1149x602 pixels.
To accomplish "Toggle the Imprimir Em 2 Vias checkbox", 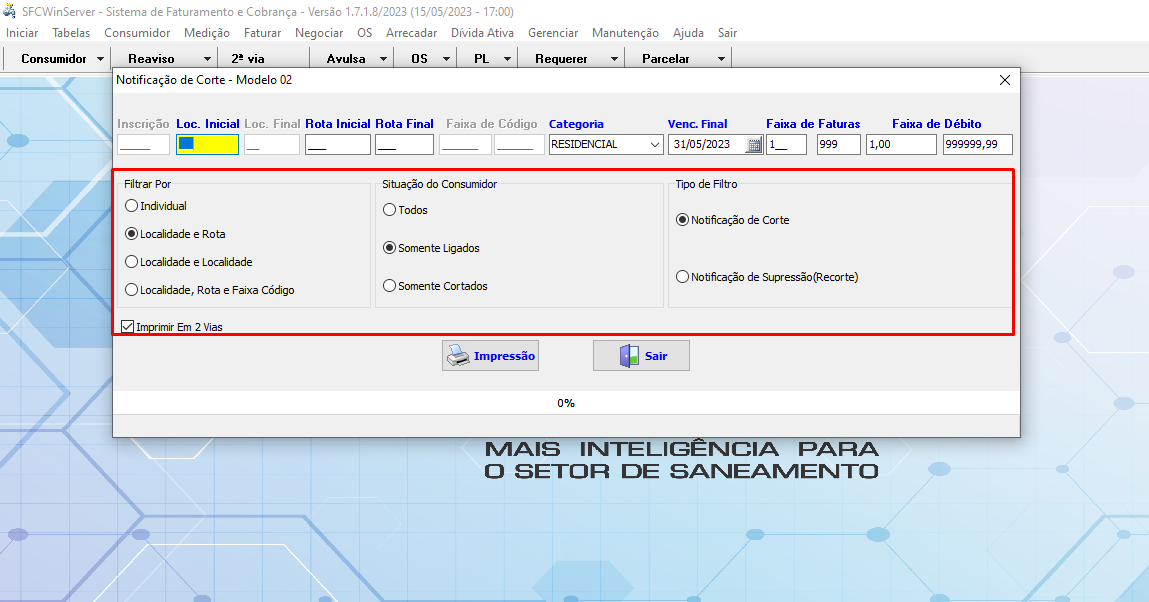I will point(127,326).
